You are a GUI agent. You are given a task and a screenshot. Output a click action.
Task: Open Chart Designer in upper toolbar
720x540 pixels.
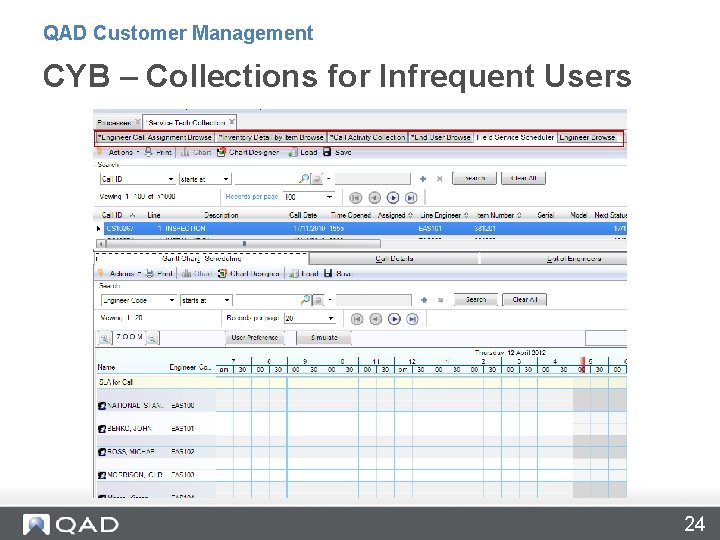248,152
